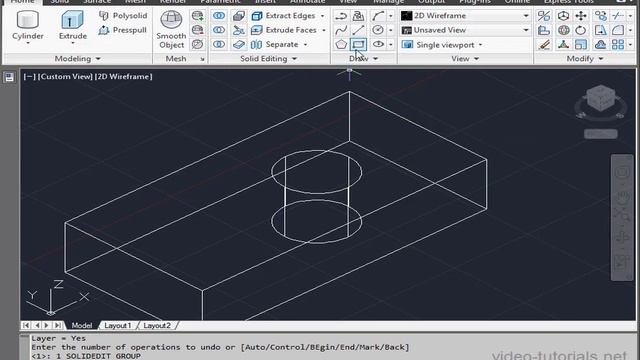Open the Extrude dropdown arrow
The image size is (640, 360).
click(x=73, y=43)
